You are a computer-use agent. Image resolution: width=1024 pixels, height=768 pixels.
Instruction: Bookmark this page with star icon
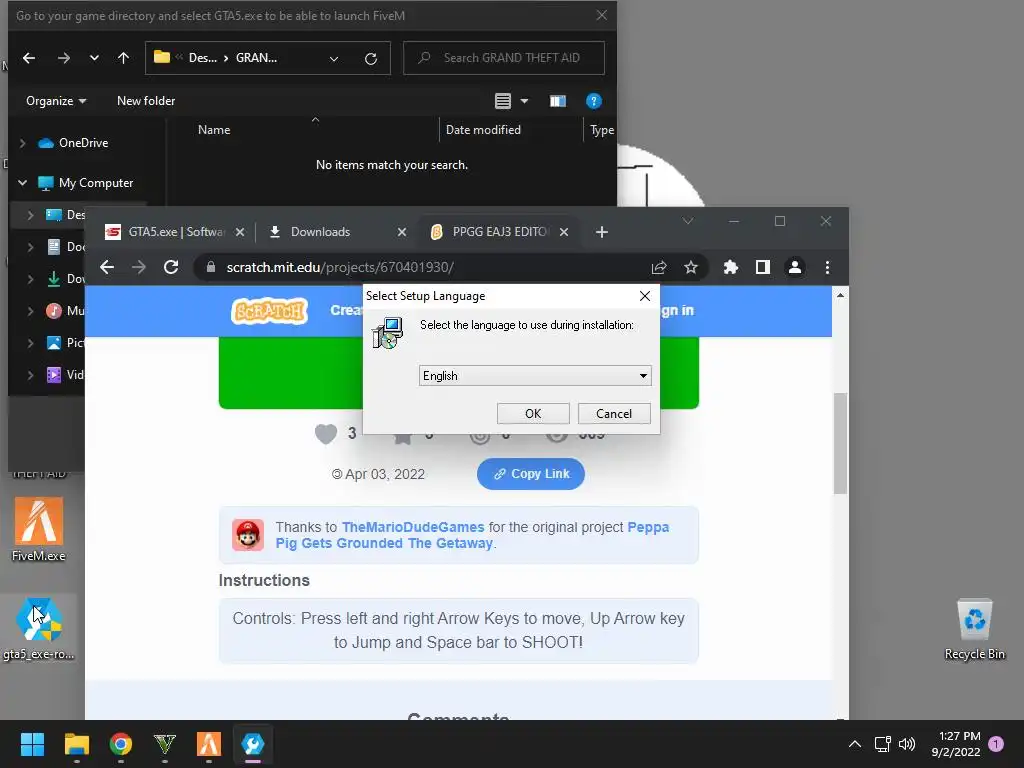pos(690,267)
